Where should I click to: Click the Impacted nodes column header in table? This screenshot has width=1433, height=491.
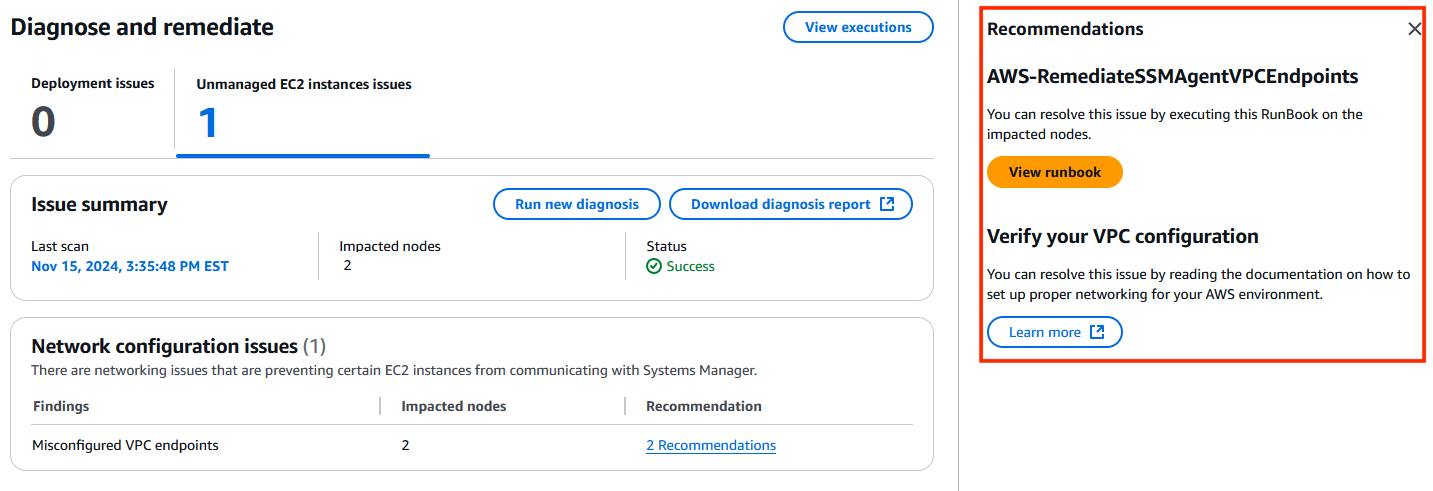(x=454, y=406)
